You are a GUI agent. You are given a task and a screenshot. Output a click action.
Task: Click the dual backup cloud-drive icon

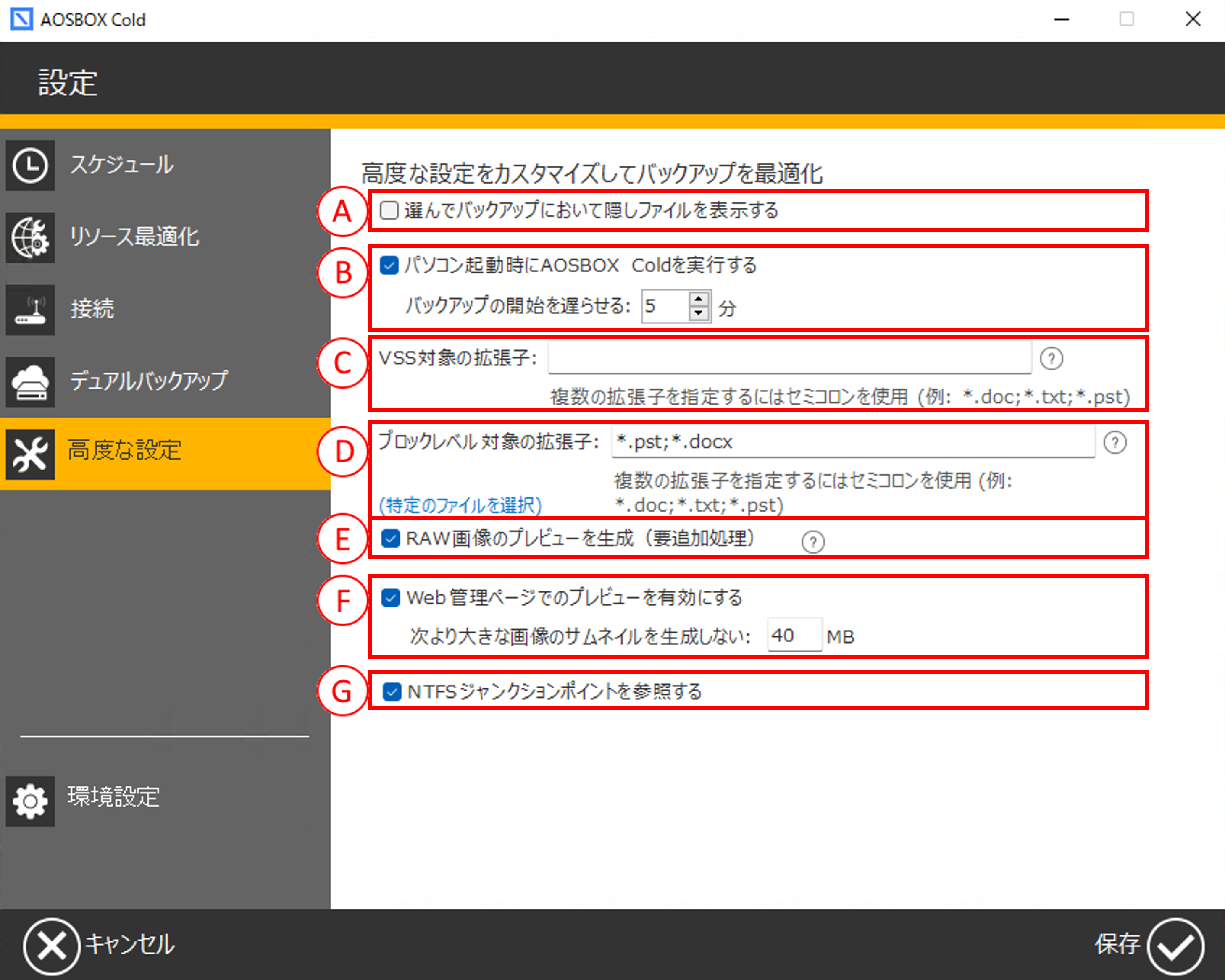pyautogui.click(x=30, y=382)
